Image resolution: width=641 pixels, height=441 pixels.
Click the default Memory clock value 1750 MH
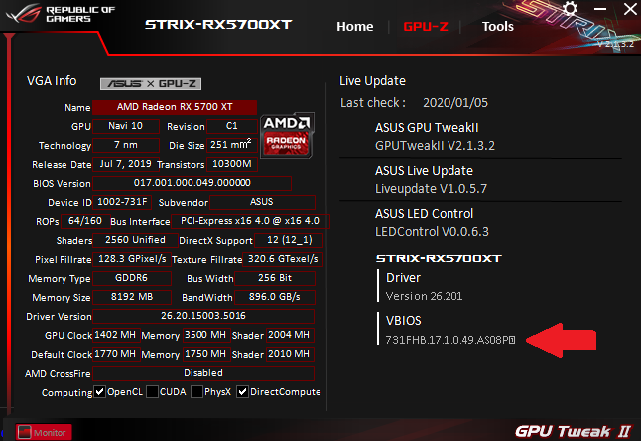[206, 354]
